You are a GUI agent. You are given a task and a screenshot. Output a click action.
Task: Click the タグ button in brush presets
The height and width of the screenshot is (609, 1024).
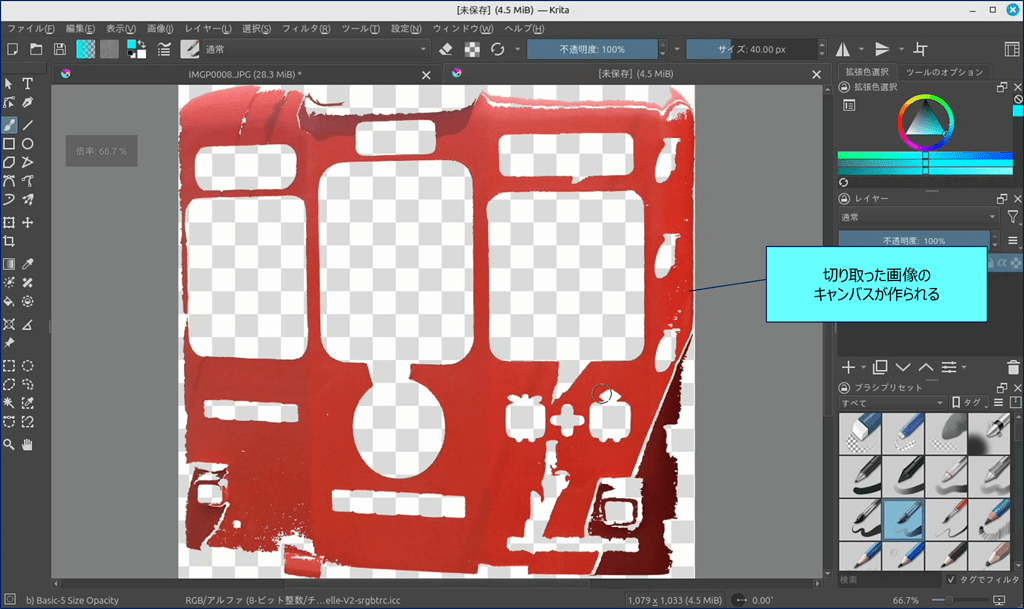(x=968, y=403)
